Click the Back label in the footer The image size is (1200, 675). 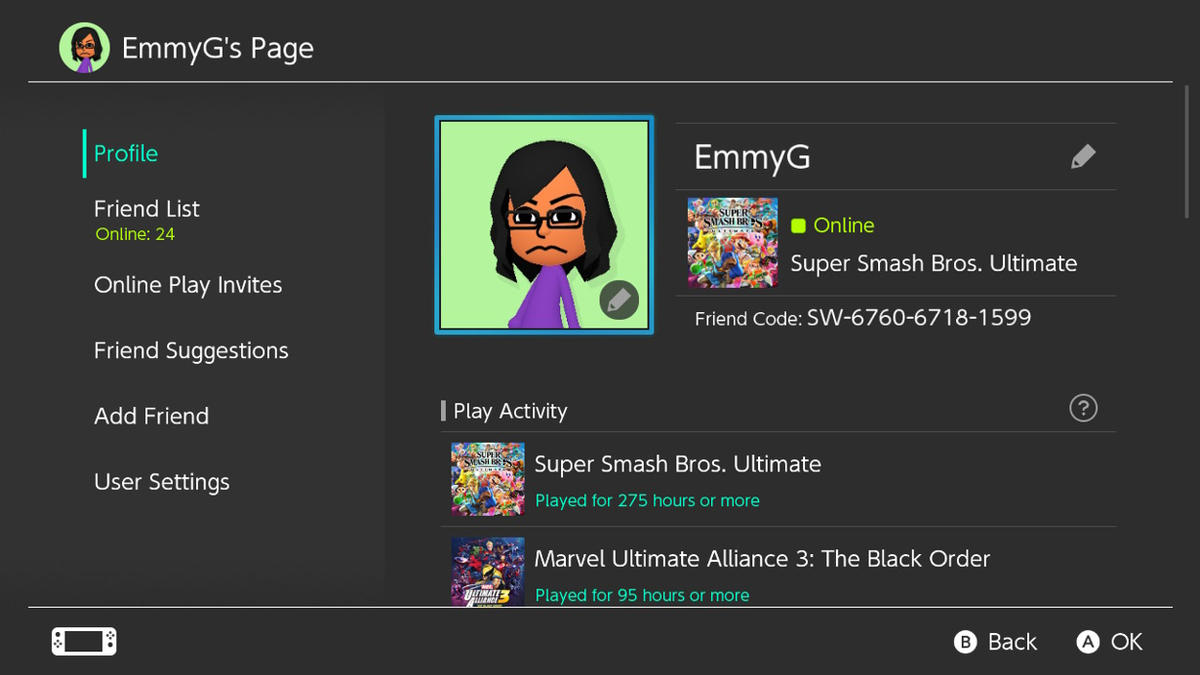(x=1012, y=642)
